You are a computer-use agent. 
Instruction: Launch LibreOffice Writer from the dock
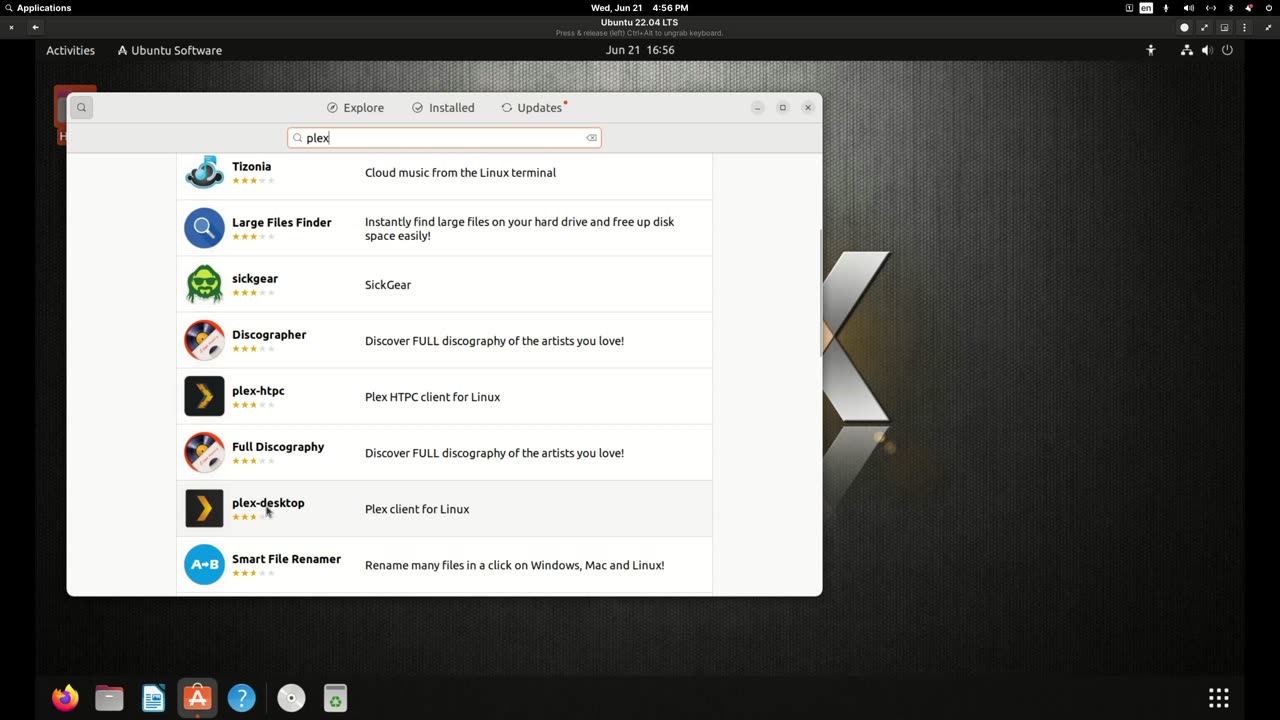tap(153, 697)
